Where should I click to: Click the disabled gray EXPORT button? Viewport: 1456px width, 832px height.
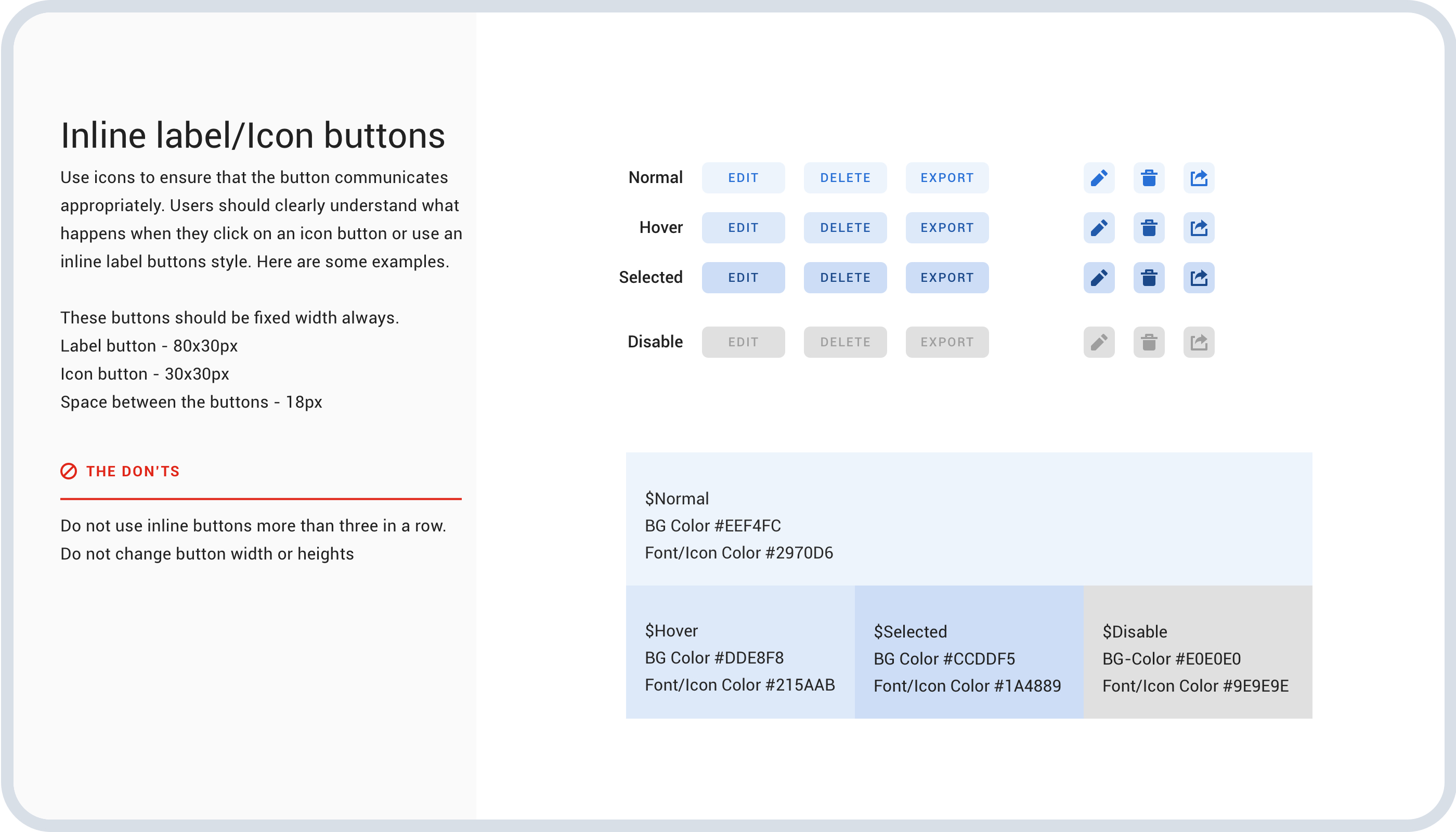pyautogui.click(x=947, y=342)
